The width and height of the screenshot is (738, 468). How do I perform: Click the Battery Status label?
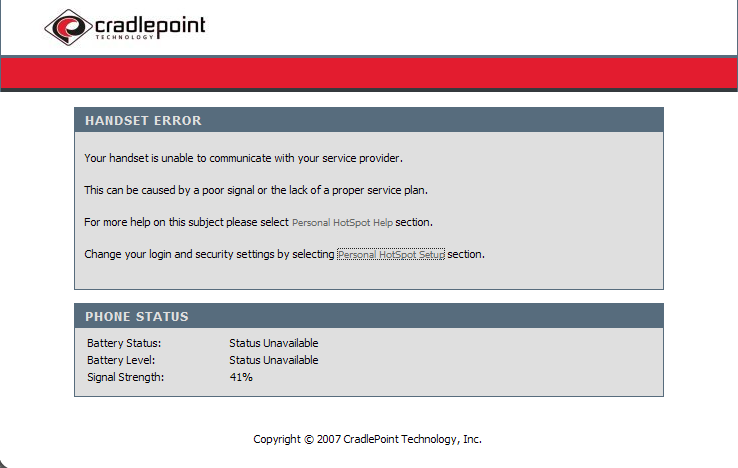(124, 343)
